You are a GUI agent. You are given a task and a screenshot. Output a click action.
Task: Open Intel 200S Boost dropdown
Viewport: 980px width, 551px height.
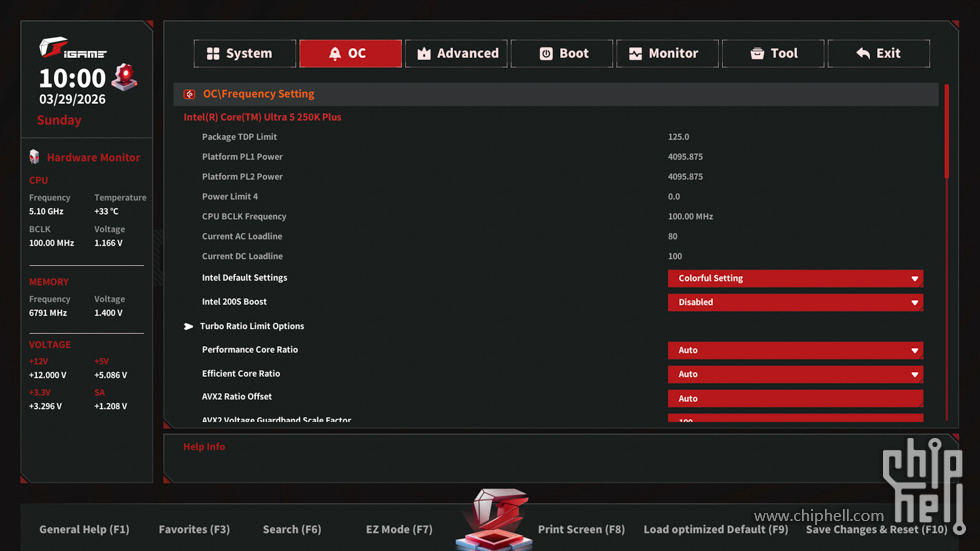coord(795,302)
